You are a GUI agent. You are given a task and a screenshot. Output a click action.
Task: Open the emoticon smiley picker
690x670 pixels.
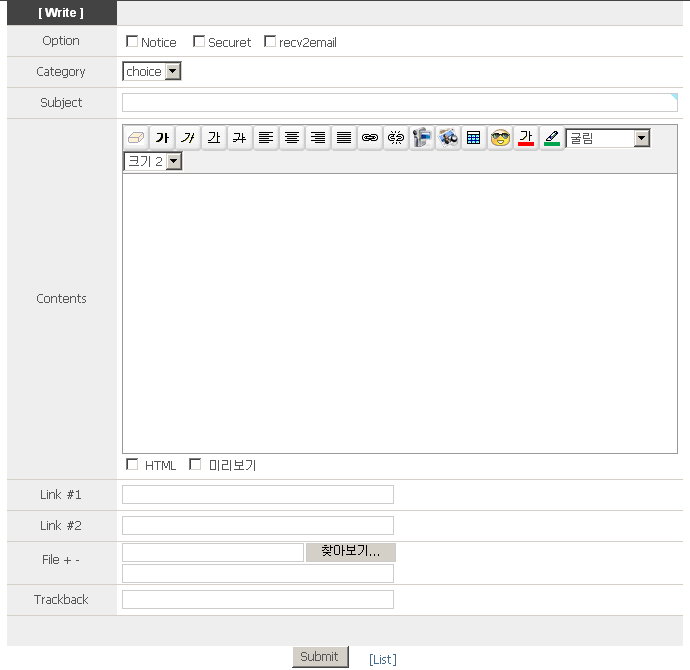point(500,138)
